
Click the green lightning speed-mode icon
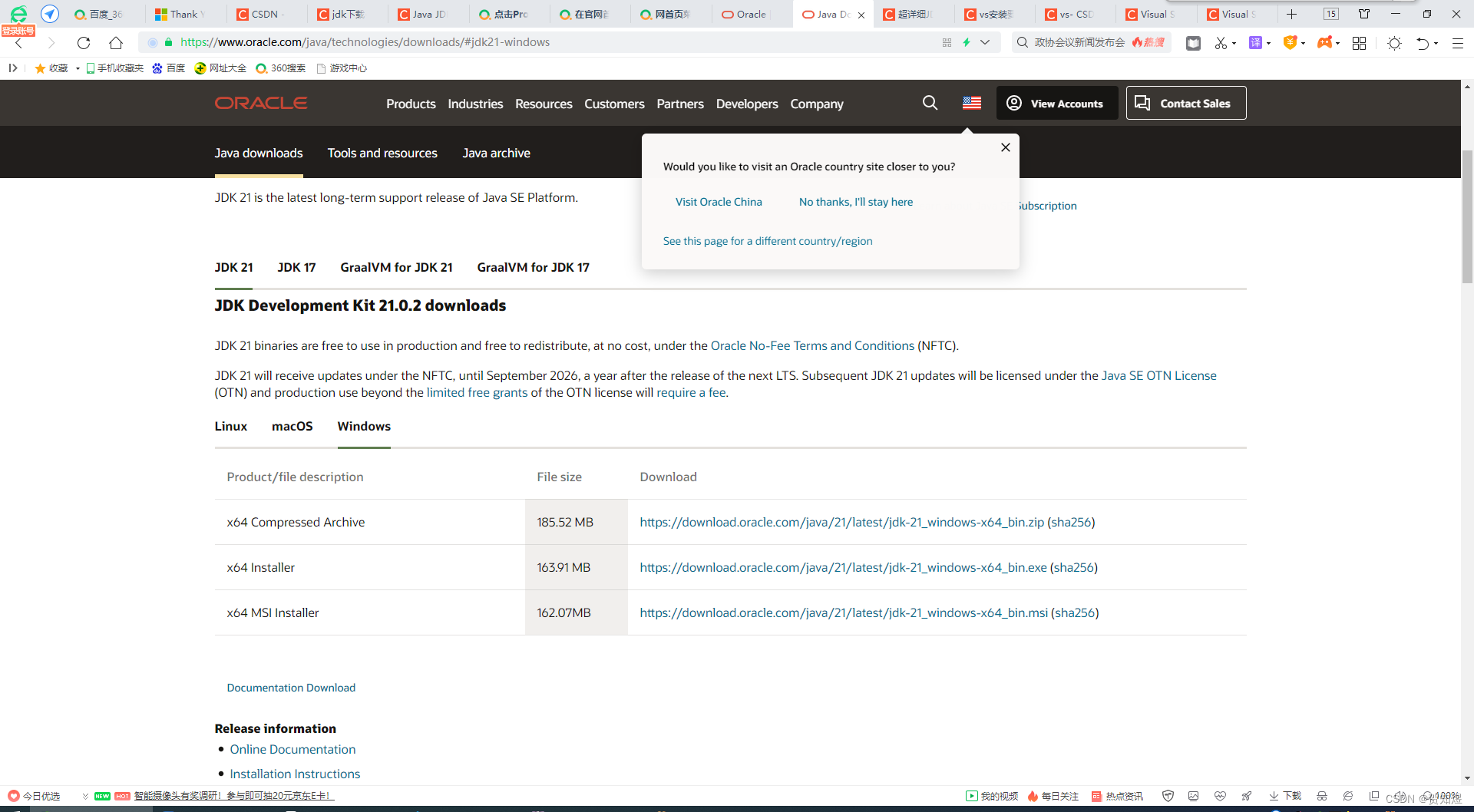(x=967, y=43)
